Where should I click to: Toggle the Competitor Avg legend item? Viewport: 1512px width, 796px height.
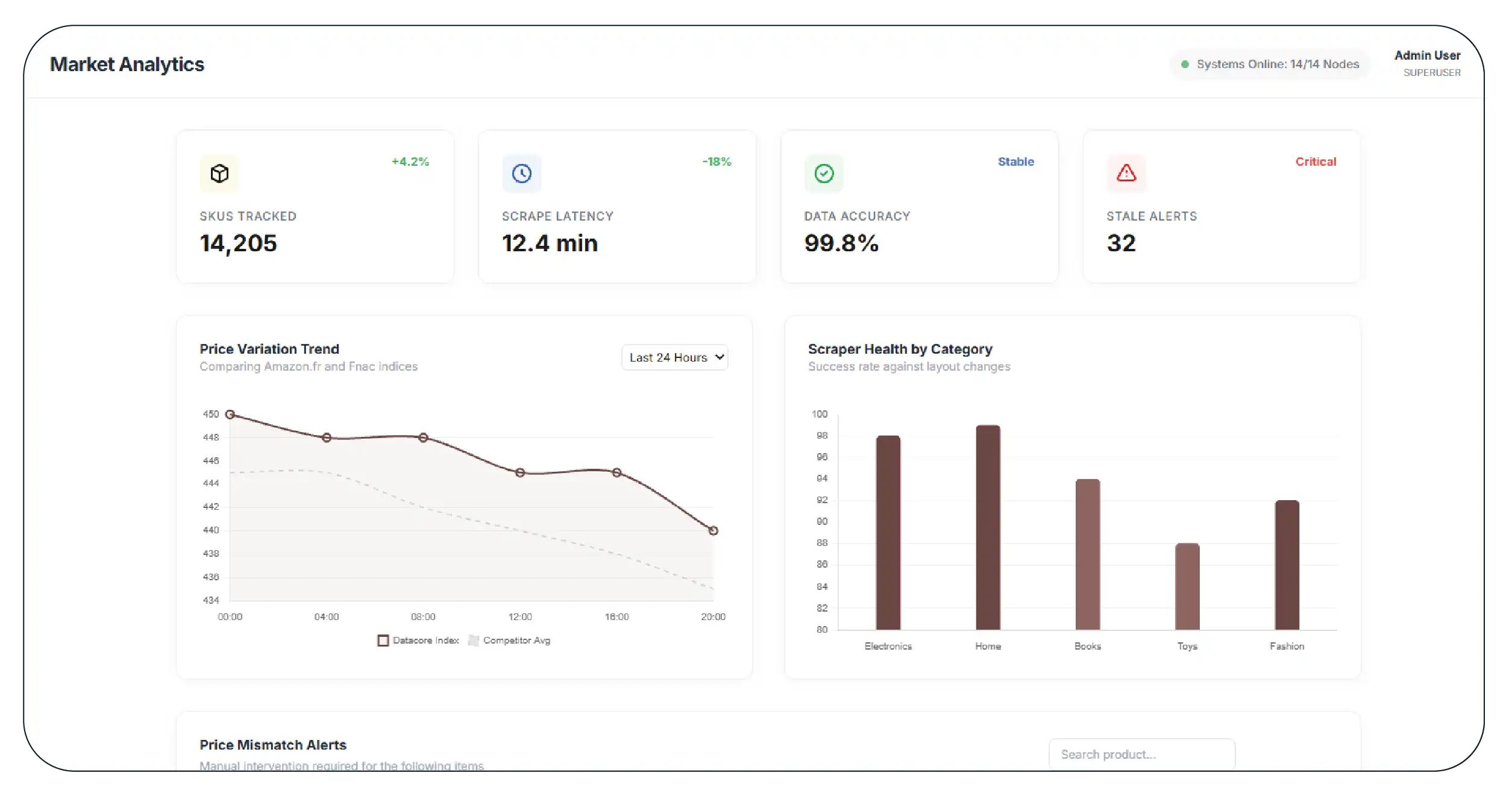tap(510, 640)
